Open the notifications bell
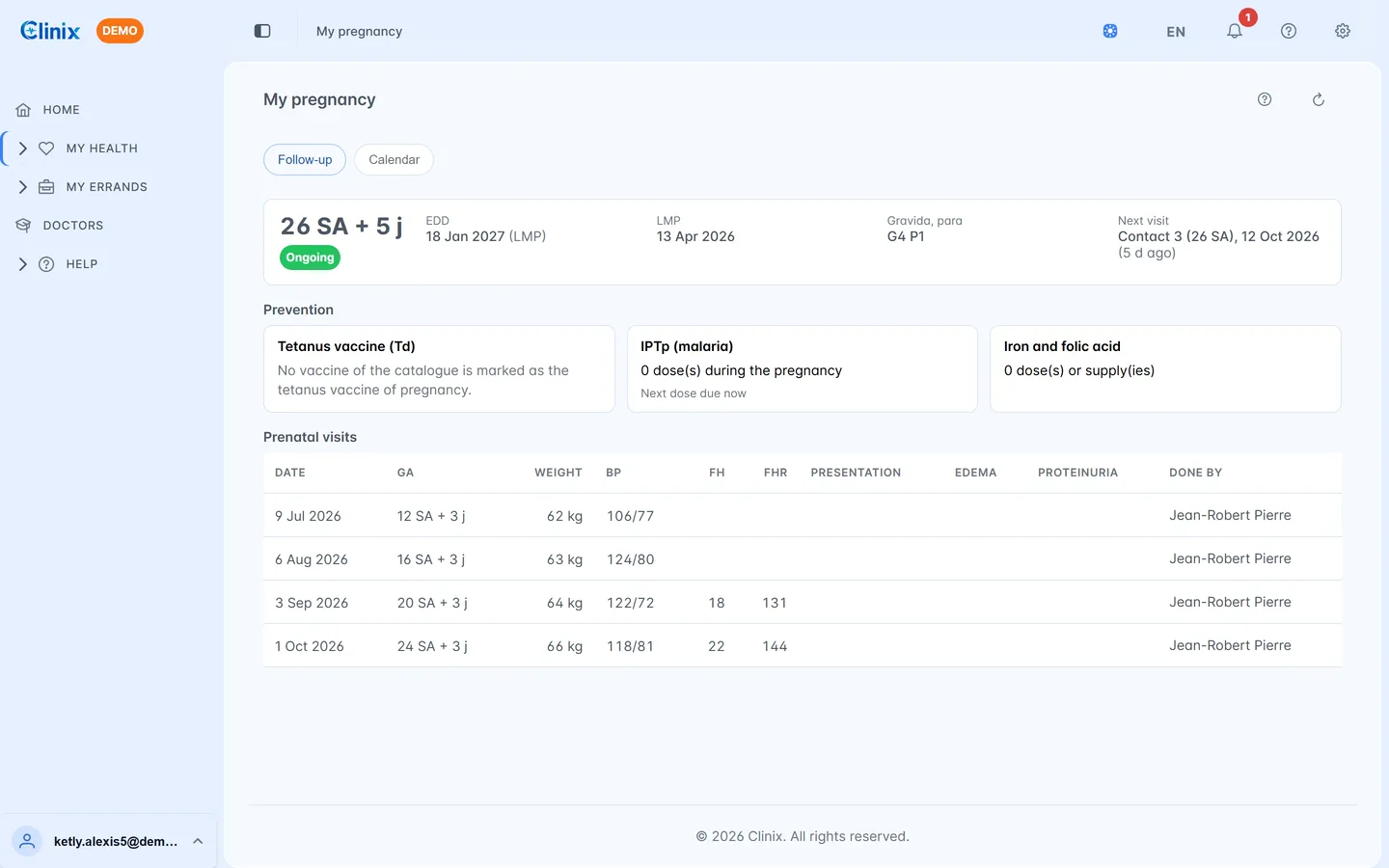Viewport: 1389px width, 868px height. point(1235,31)
